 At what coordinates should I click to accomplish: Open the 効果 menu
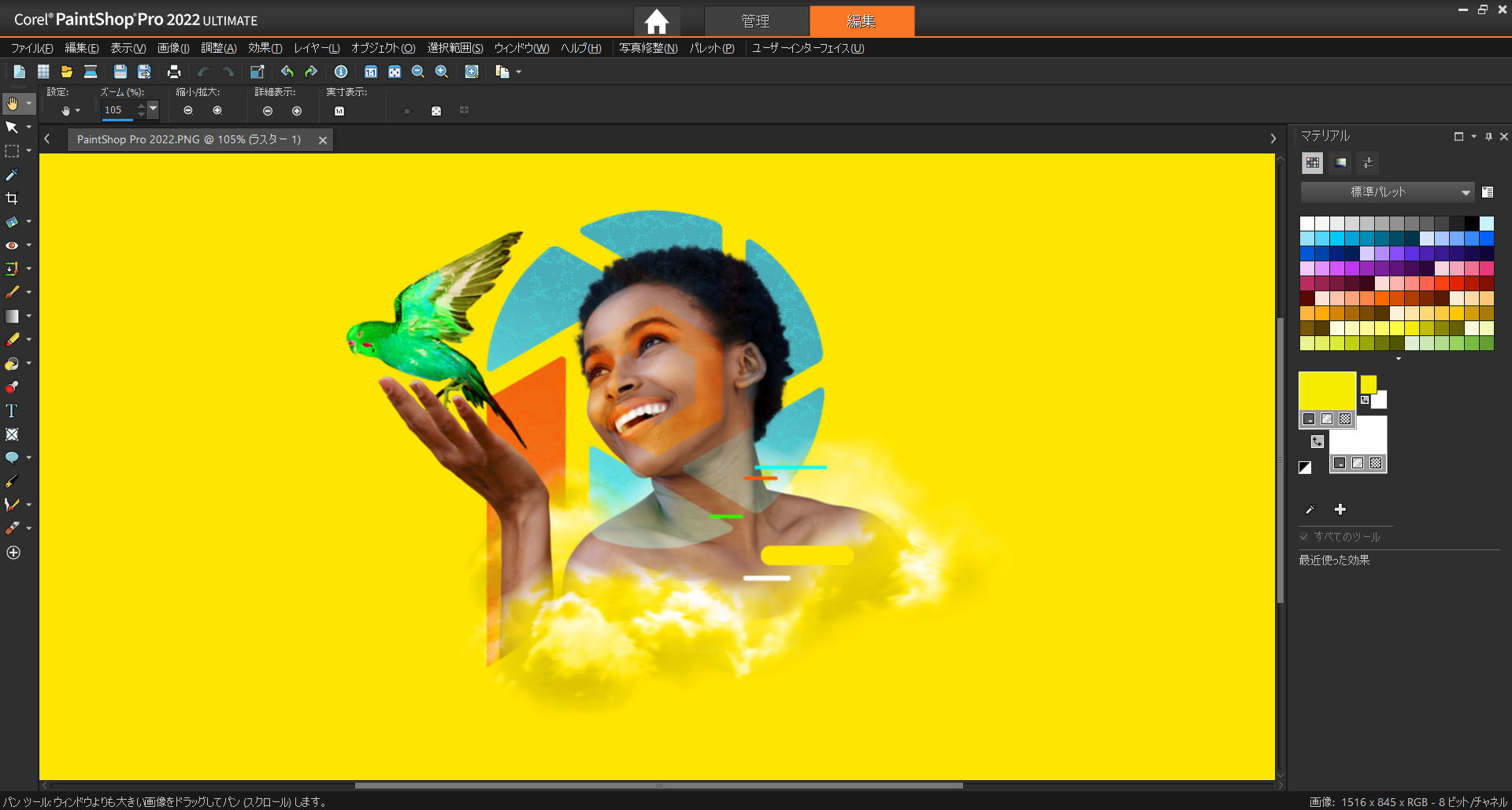[265, 48]
